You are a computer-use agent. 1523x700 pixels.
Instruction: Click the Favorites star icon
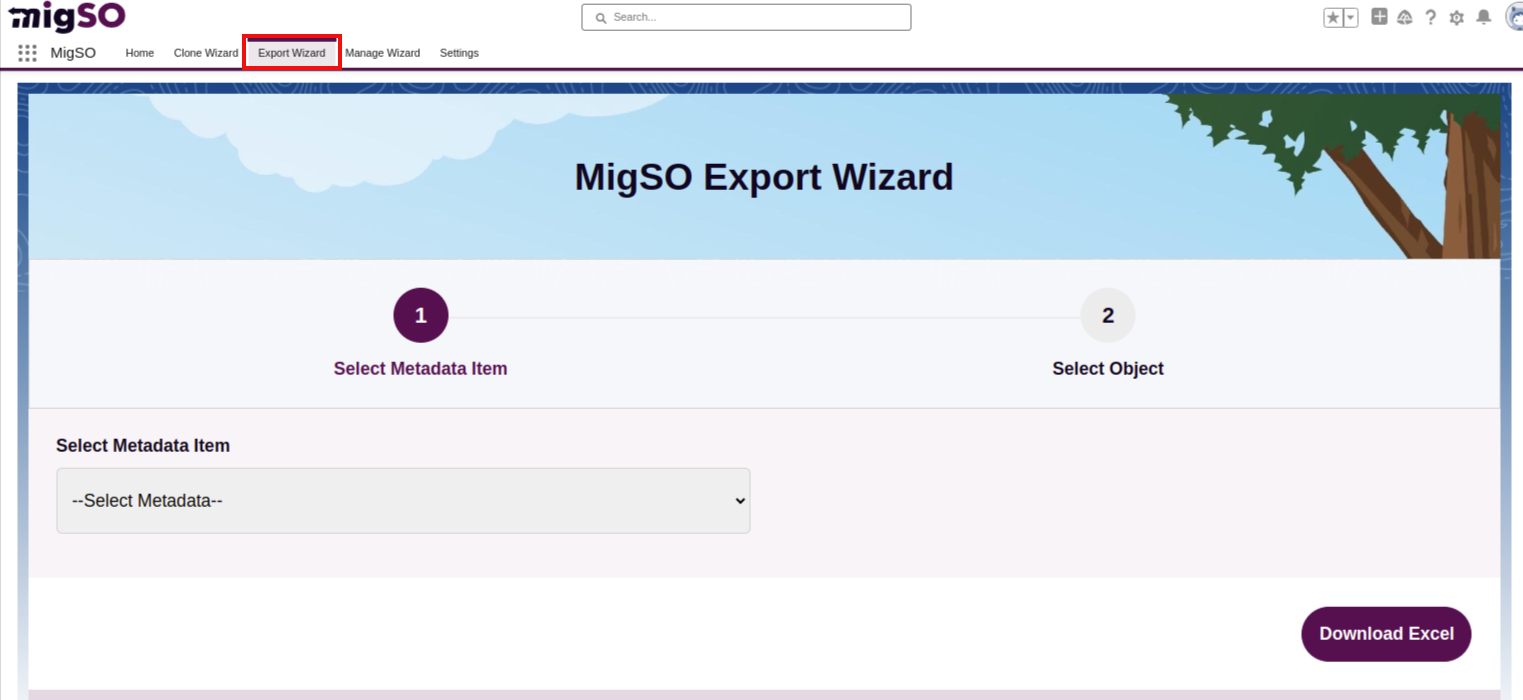point(1333,18)
